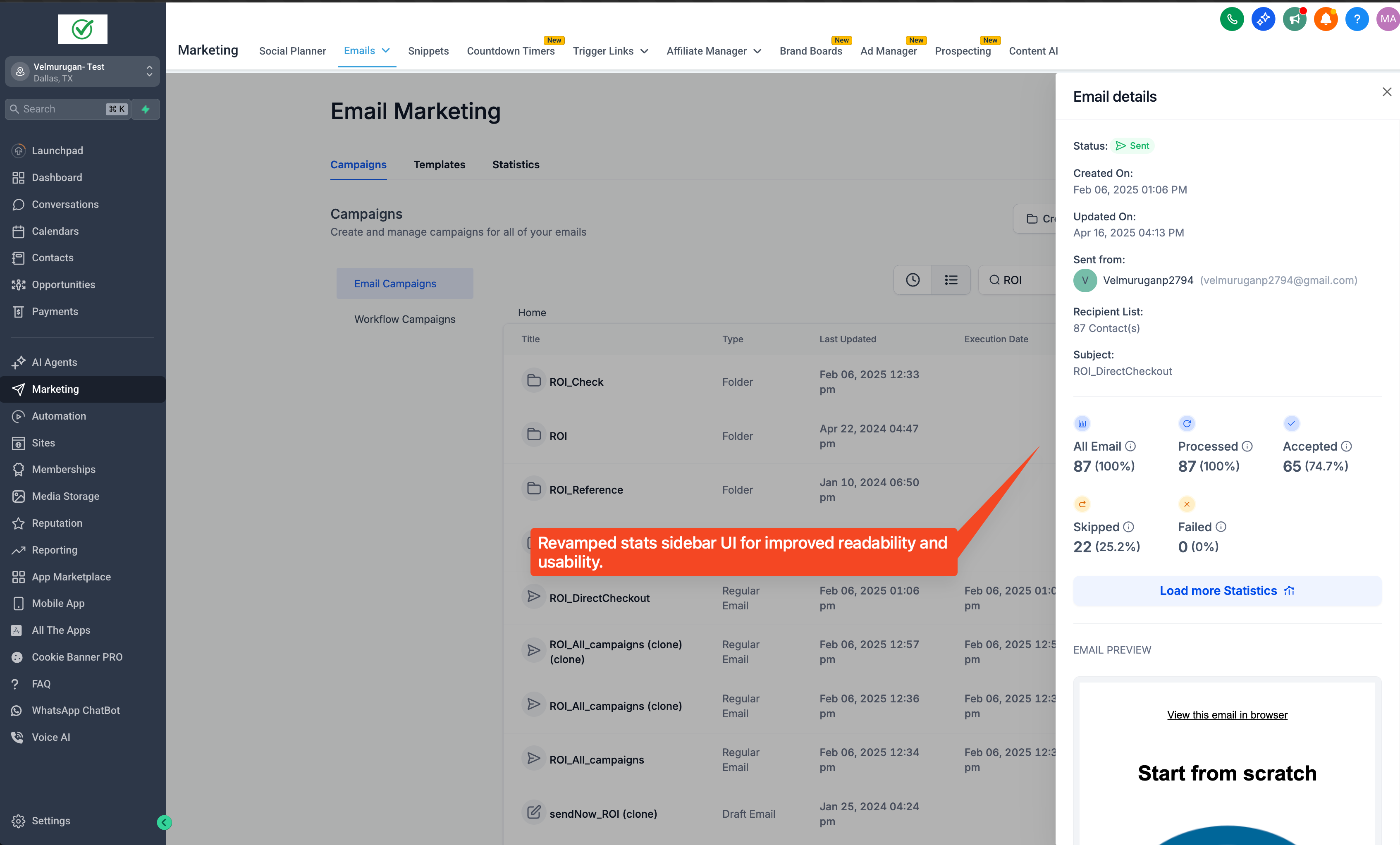This screenshot has width=1400, height=845.
Task: Open the ROI_Check folder icon
Action: coord(533,381)
